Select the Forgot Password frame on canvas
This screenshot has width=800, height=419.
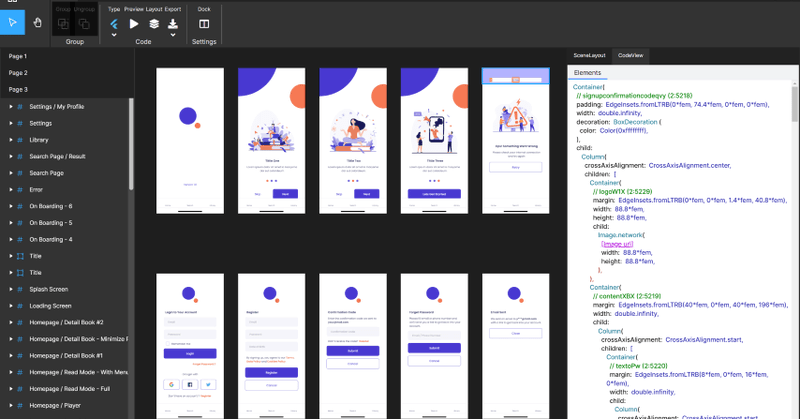click(434, 346)
